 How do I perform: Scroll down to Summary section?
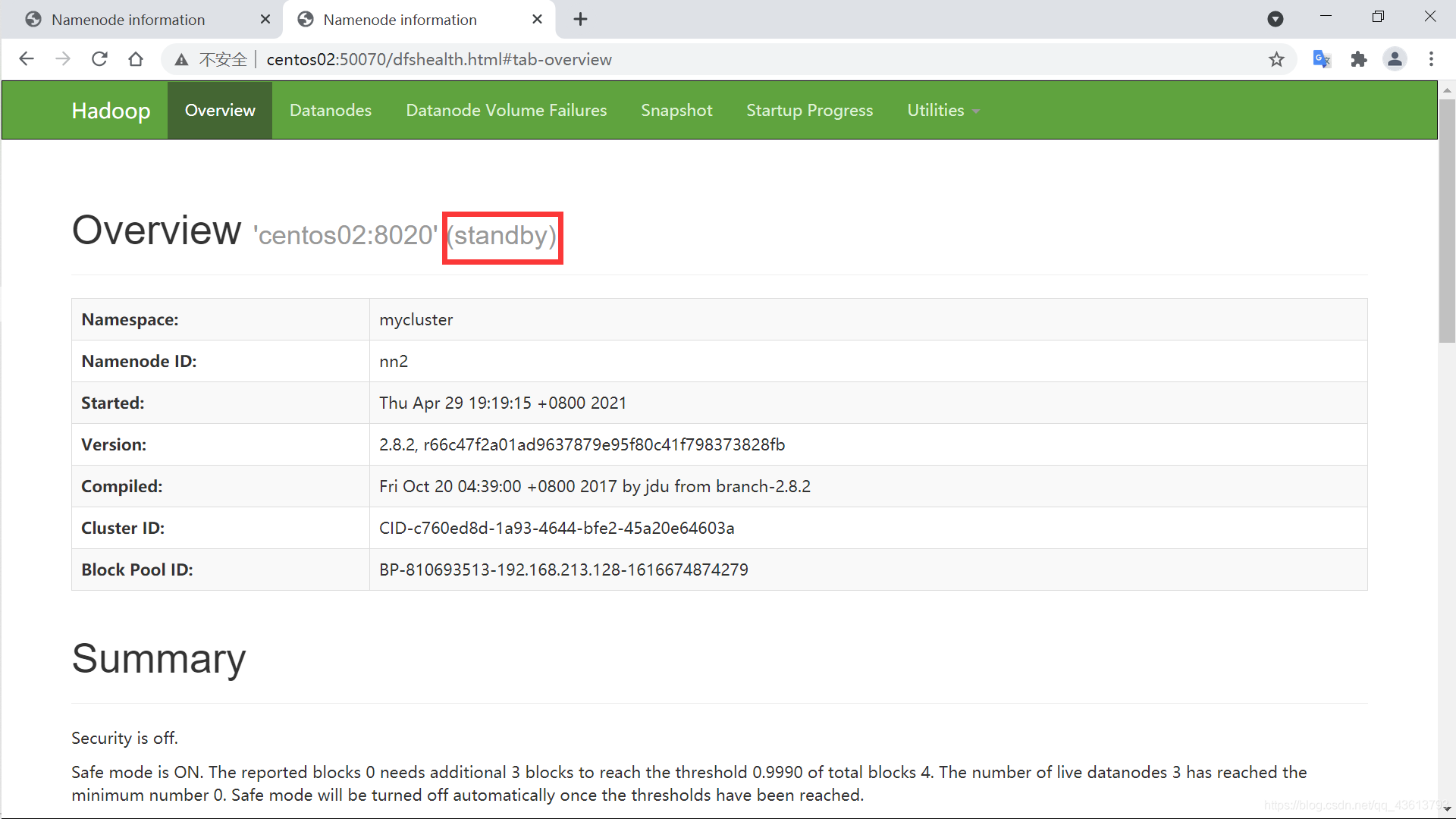pos(160,657)
